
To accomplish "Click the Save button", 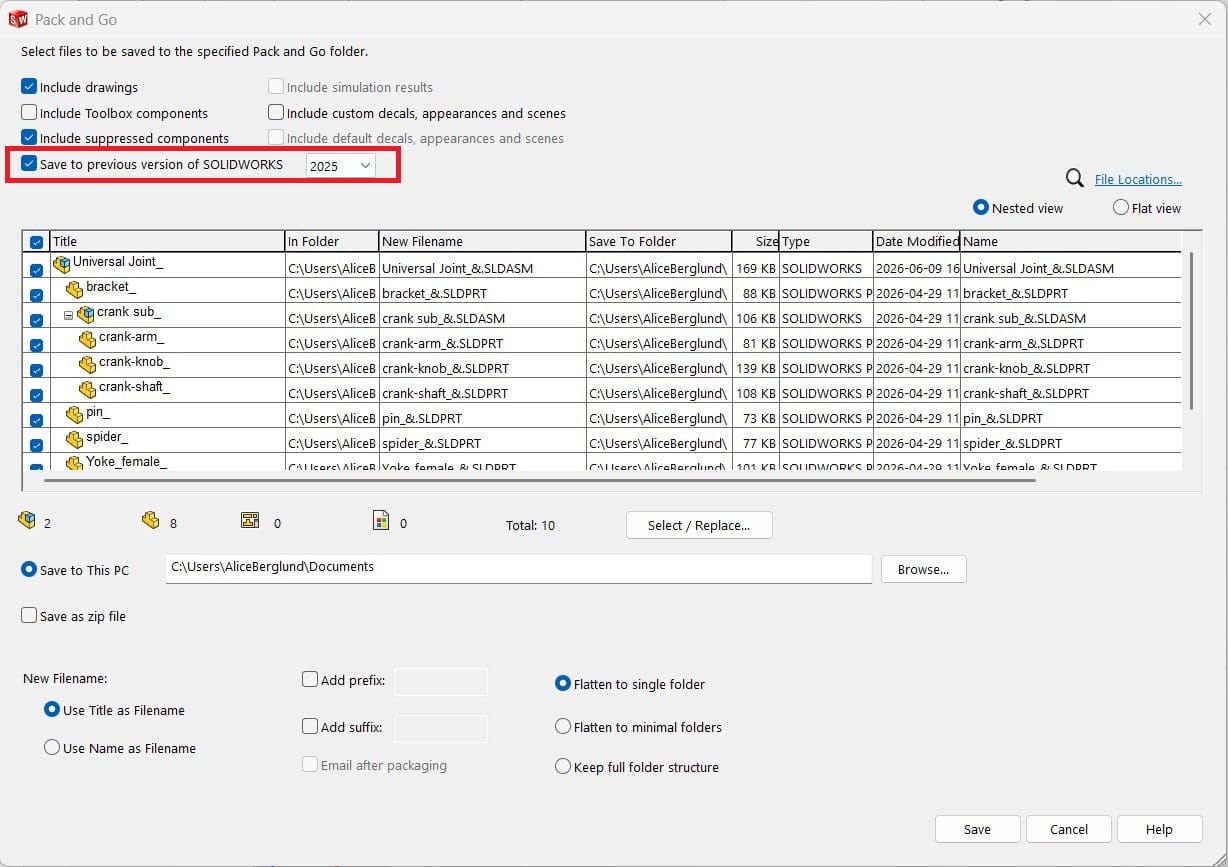I will pos(977,829).
